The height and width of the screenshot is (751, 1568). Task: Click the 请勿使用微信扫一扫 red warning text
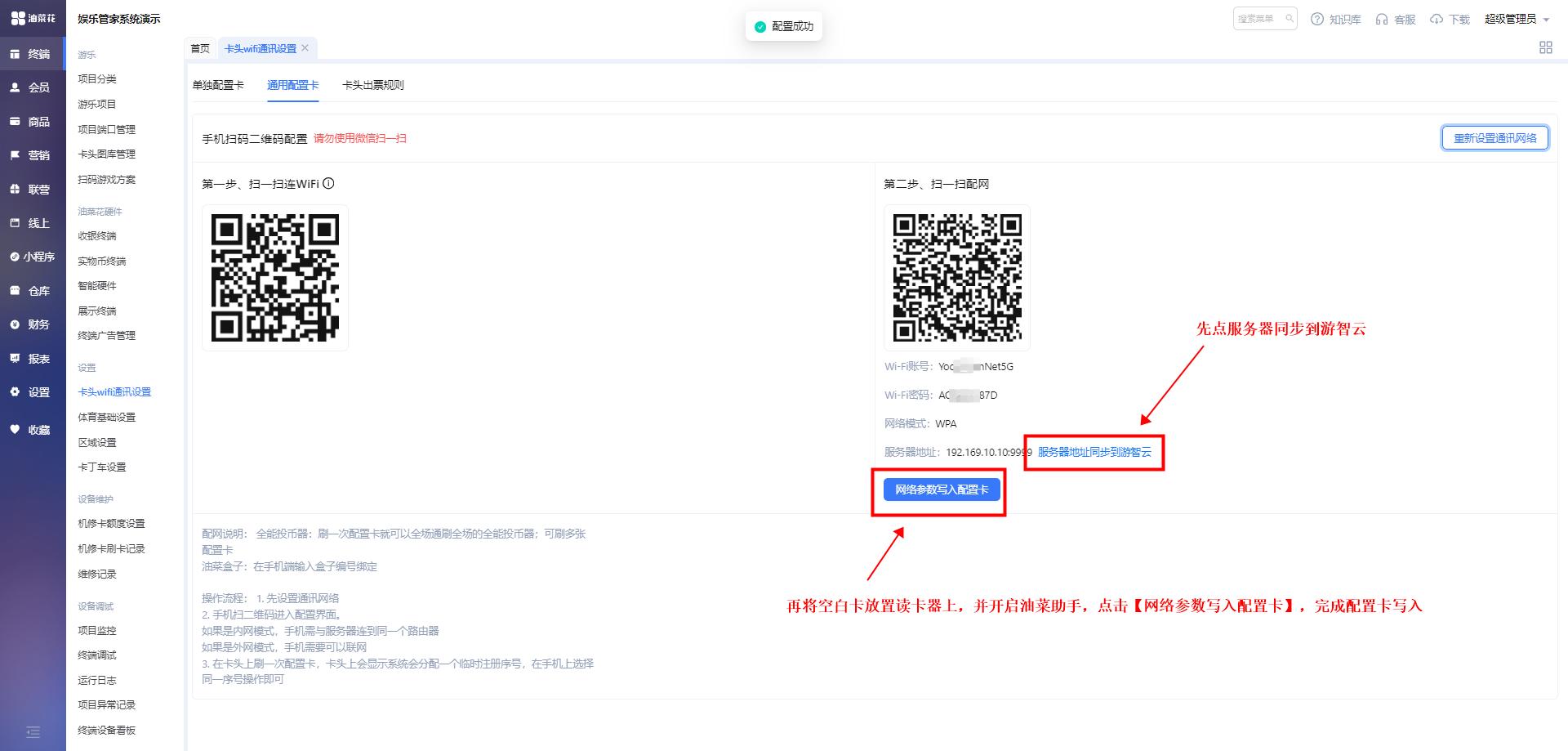(360, 139)
